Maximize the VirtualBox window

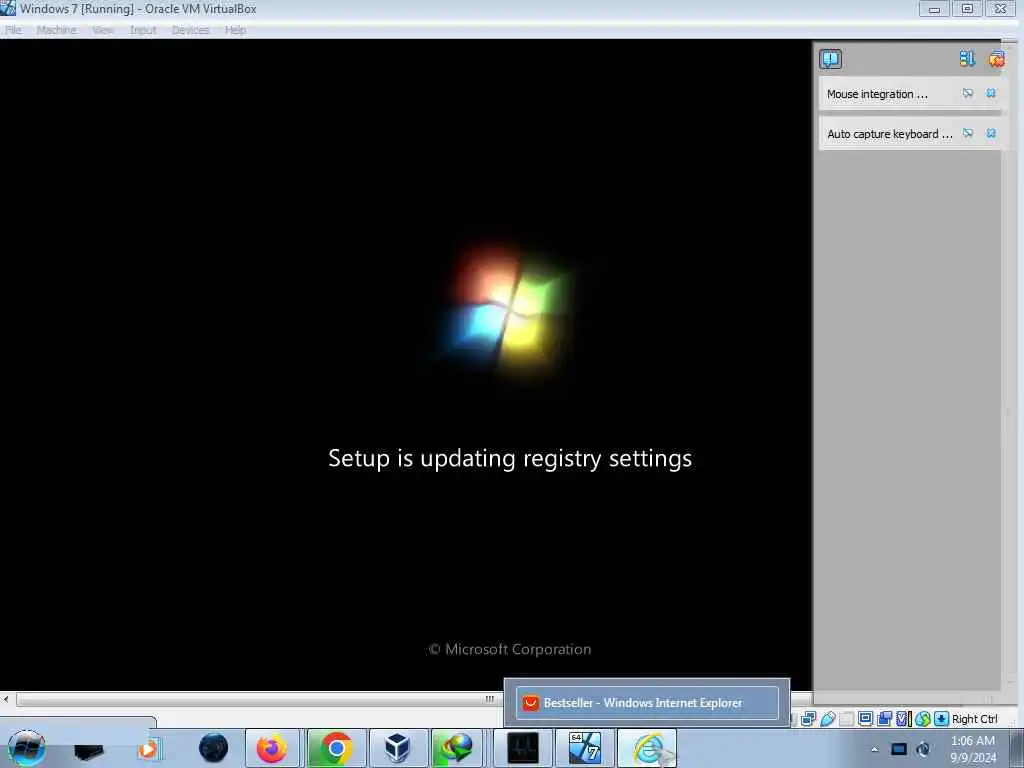pyautogui.click(x=967, y=9)
